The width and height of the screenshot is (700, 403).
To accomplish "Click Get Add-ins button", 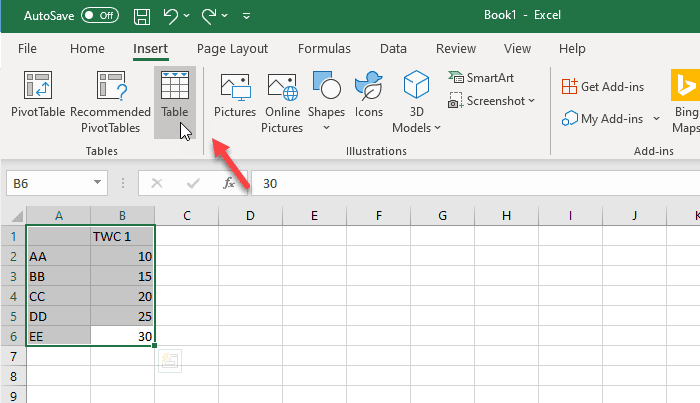I will [x=601, y=87].
